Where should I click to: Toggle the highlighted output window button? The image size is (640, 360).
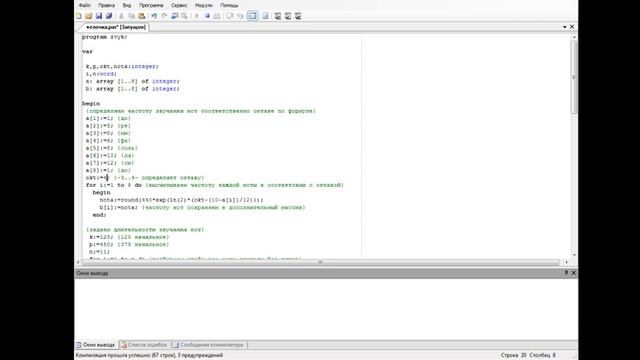click(252, 16)
